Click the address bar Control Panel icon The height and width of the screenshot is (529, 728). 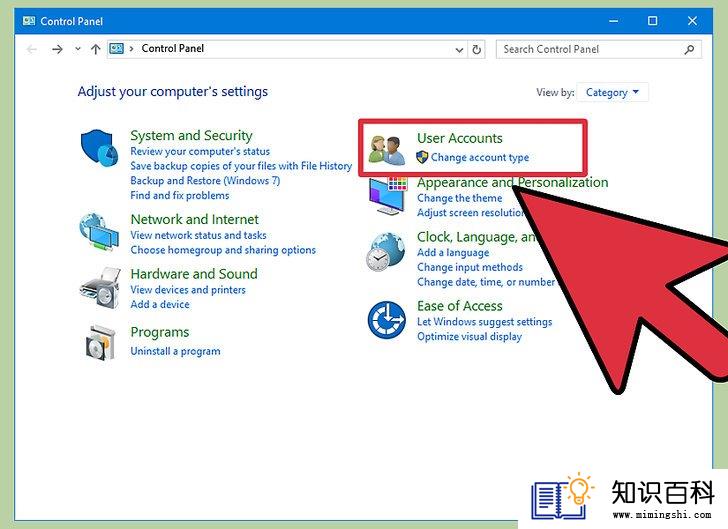coord(116,49)
